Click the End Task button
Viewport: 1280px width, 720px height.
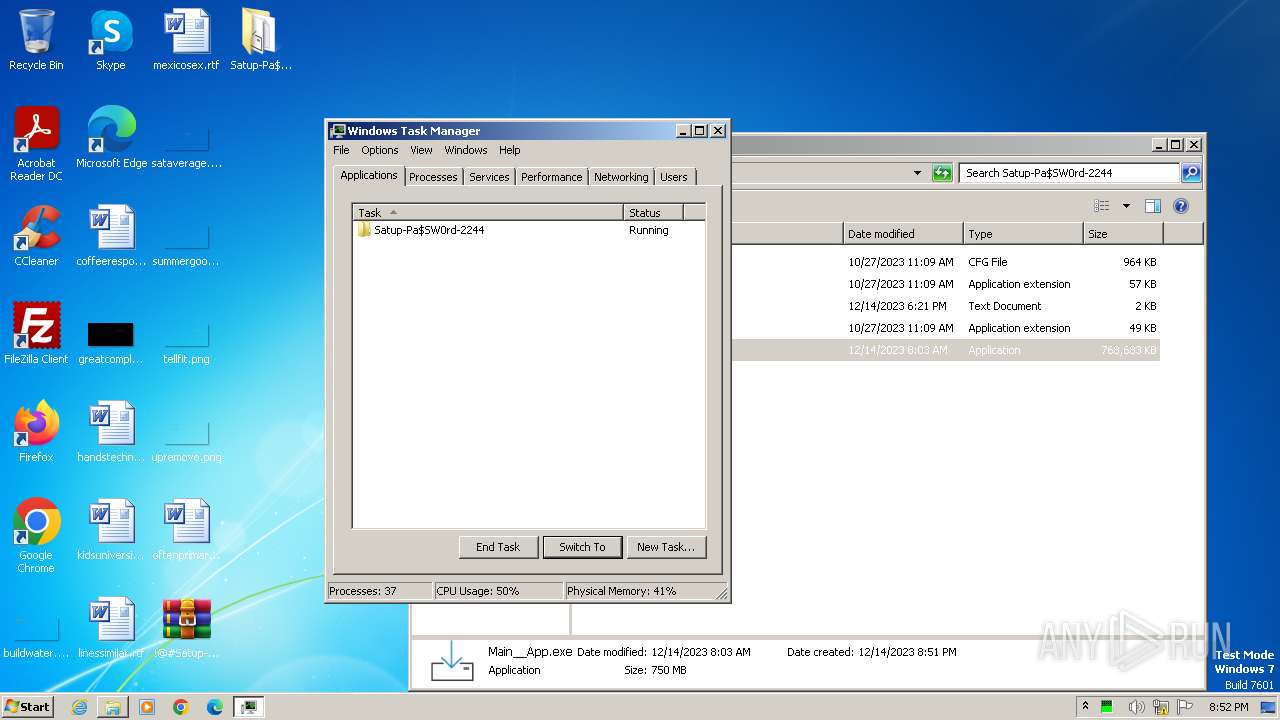click(x=498, y=547)
